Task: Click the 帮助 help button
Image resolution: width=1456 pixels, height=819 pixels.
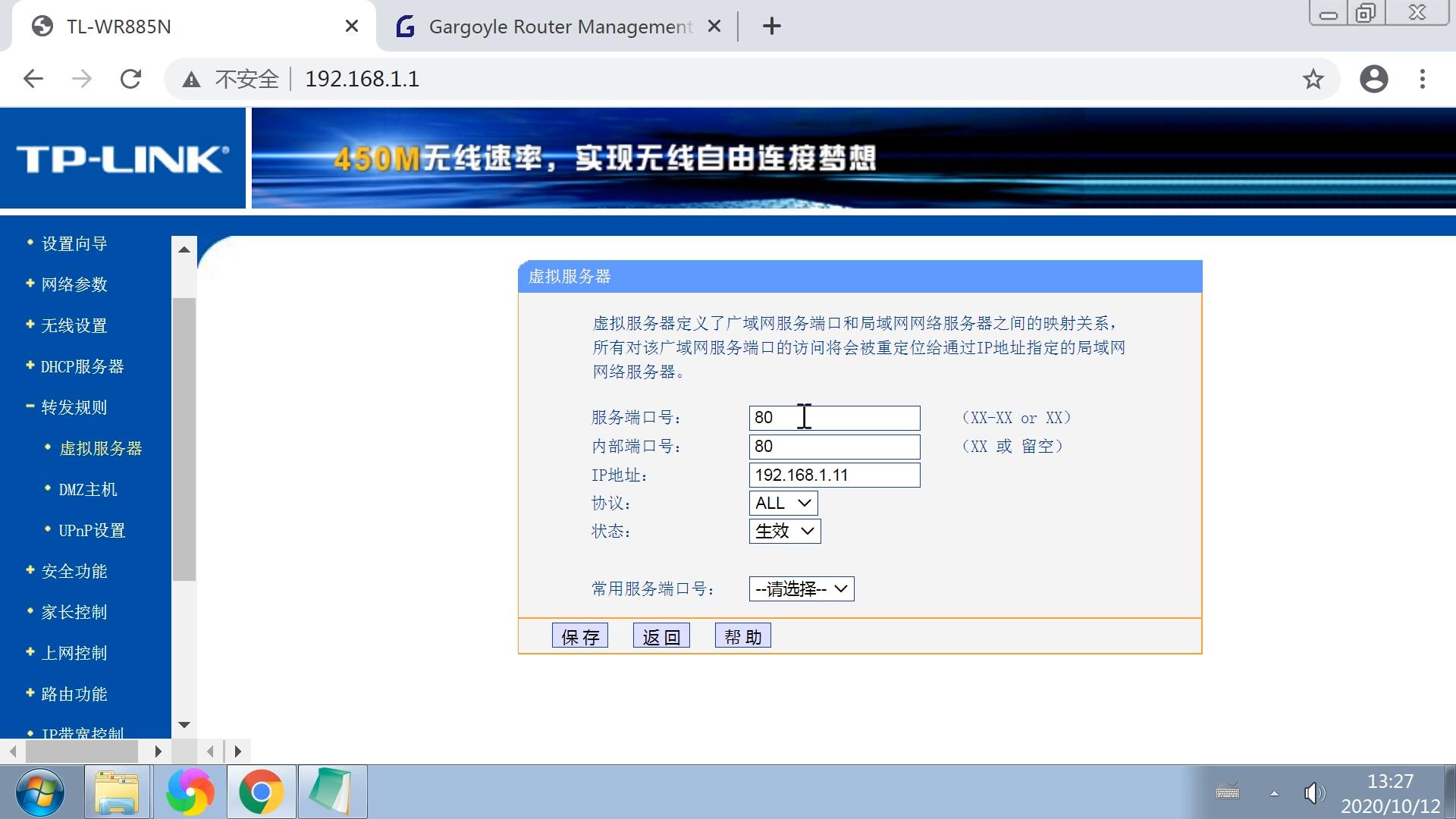Action: (x=742, y=635)
